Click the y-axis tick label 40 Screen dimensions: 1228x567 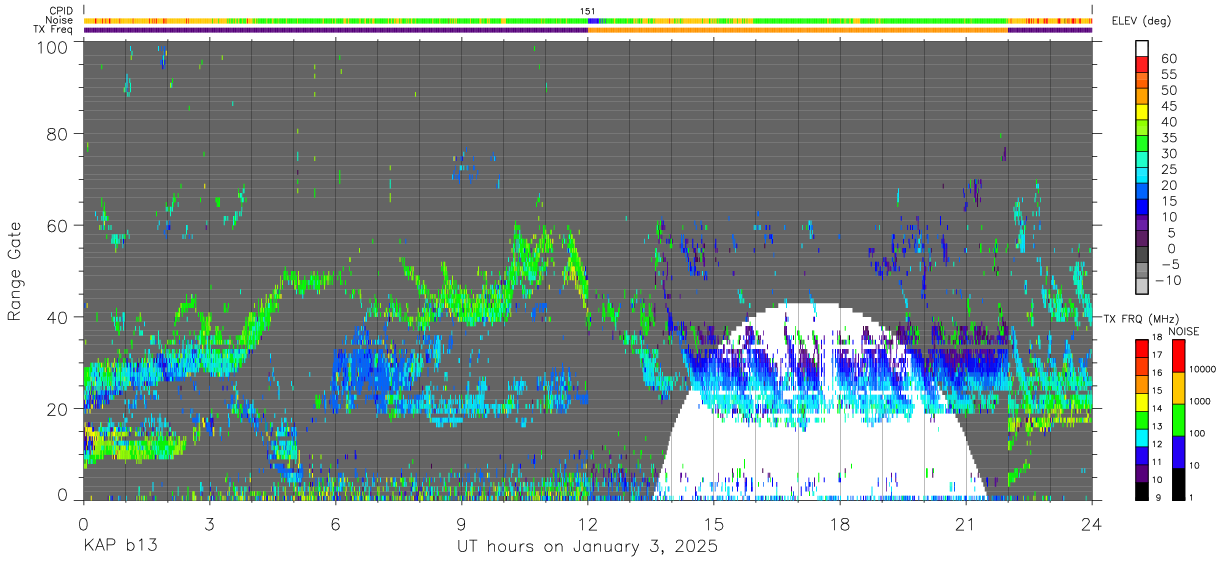tap(58, 317)
